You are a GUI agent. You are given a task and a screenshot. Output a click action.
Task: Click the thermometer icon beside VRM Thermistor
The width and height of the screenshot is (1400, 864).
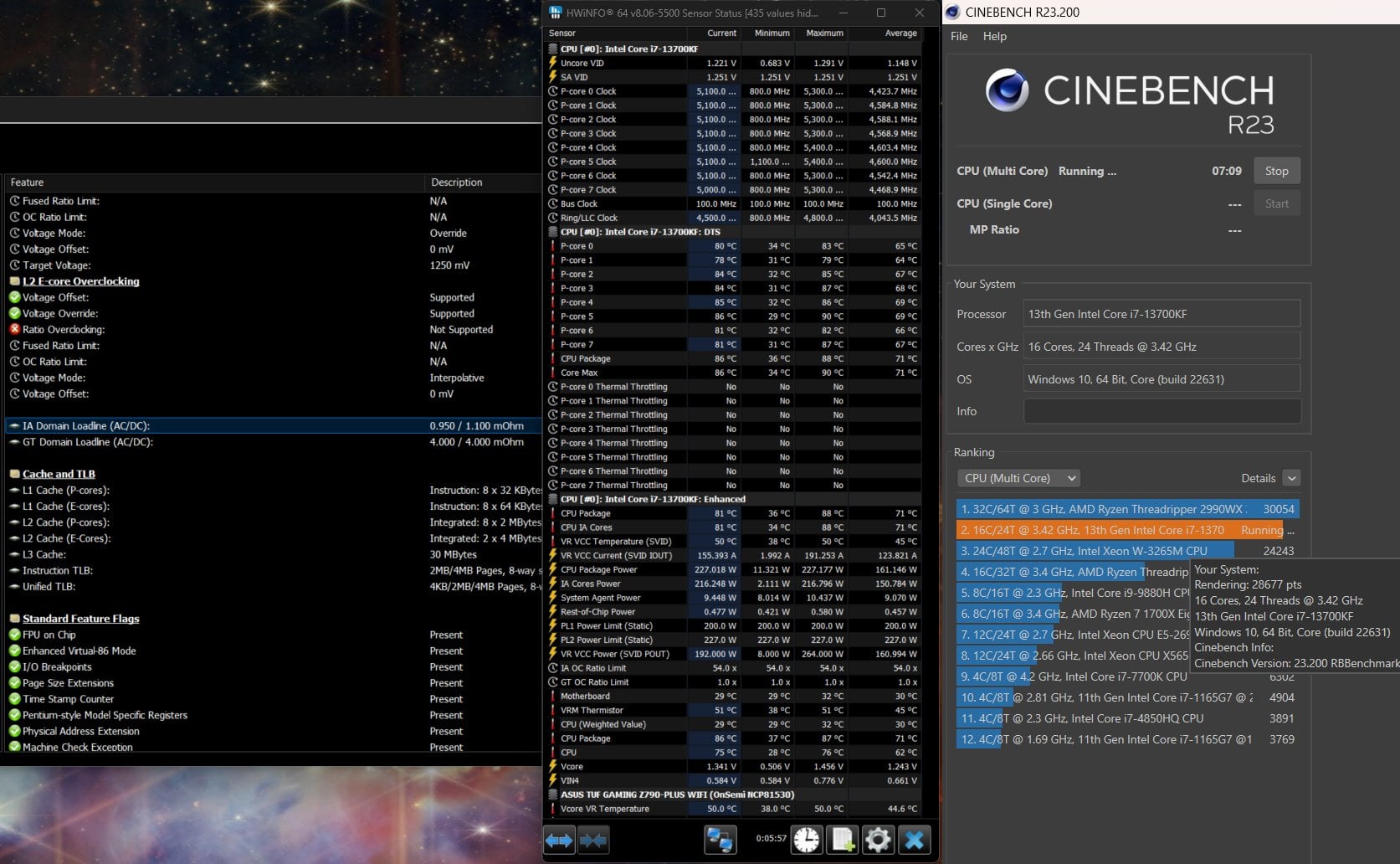553,710
